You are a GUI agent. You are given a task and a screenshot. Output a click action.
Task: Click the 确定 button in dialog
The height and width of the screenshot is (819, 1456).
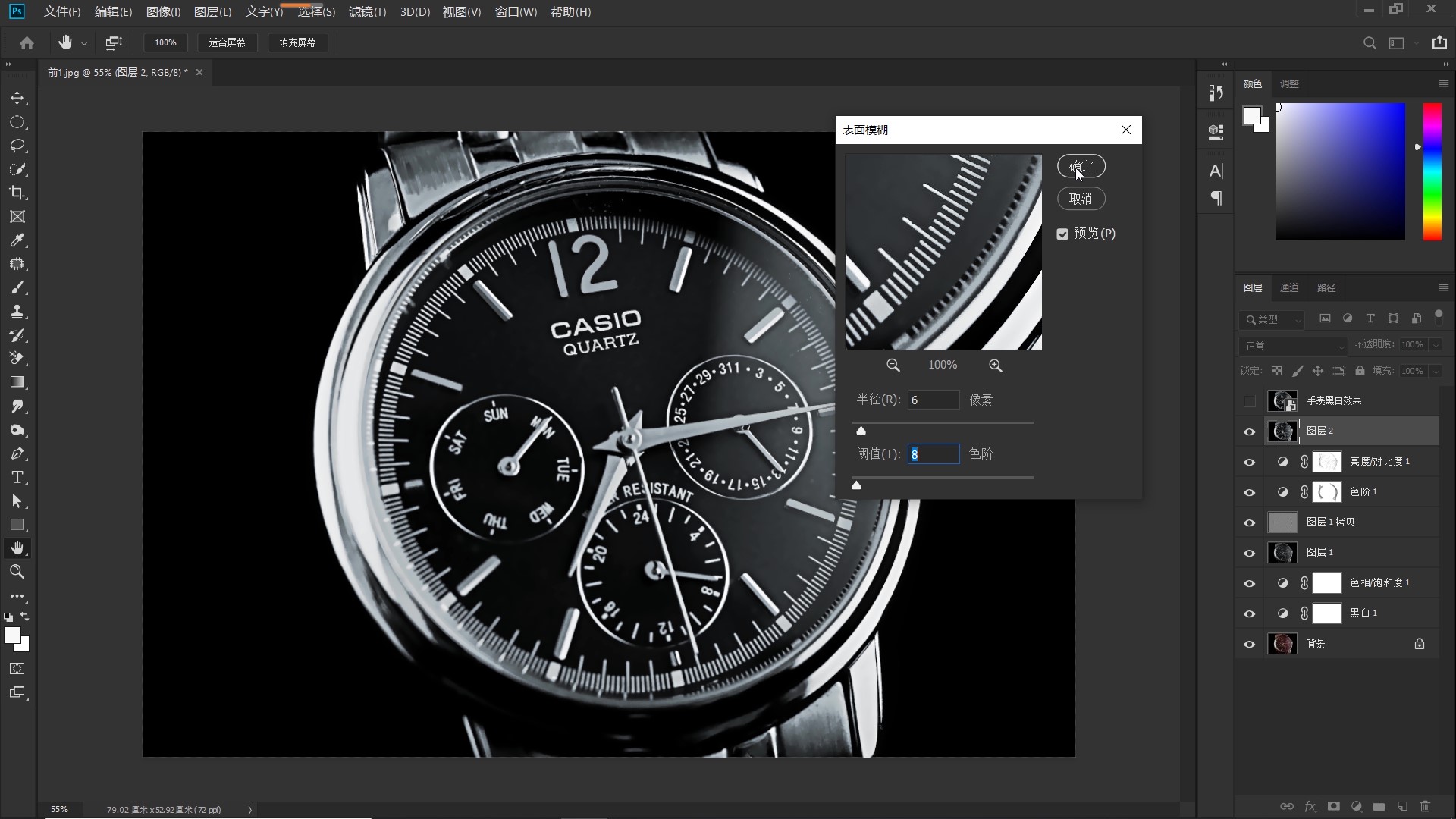click(x=1081, y=166)
